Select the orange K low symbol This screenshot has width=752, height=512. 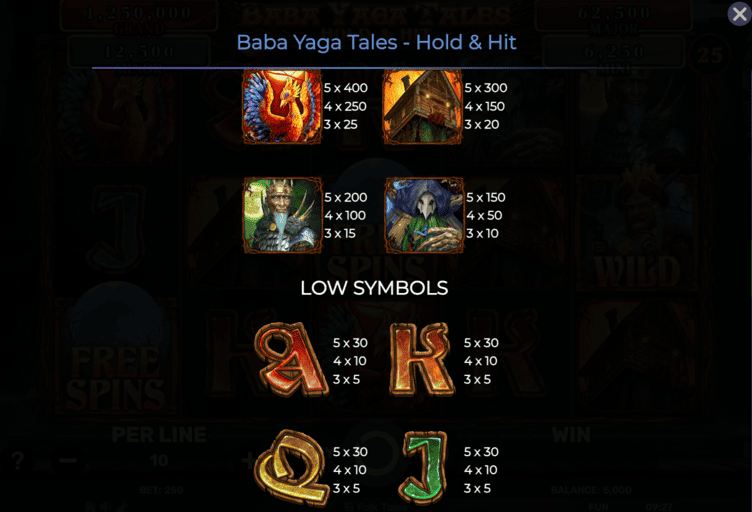(x=422, y=360)
